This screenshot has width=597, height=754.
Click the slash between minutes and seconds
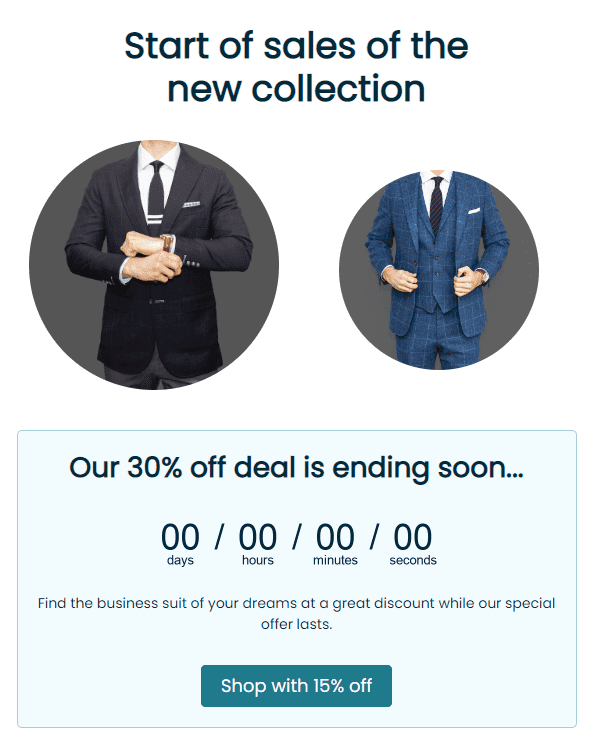pos(374,537)
